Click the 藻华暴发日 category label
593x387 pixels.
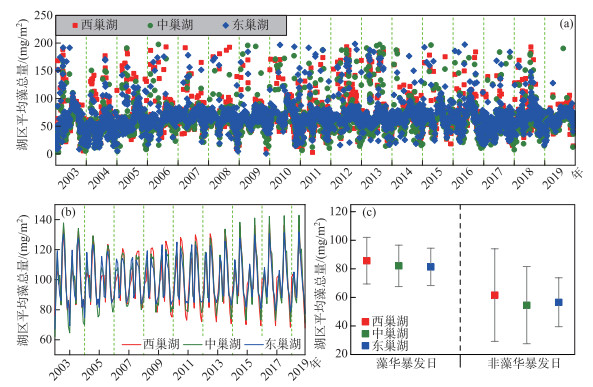[407, 364]
